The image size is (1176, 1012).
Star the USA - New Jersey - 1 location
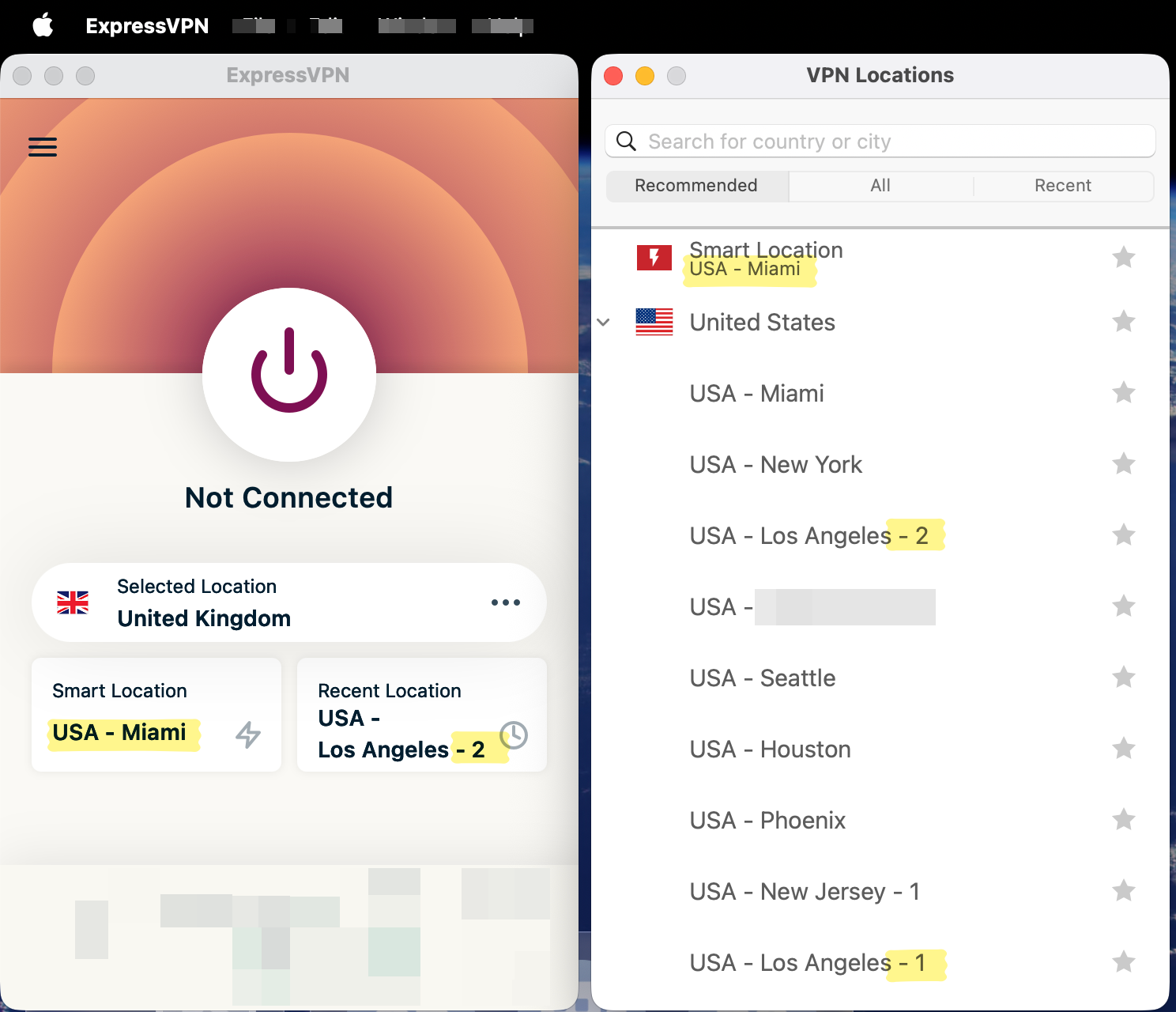pyautogui.click(x=1124, y=891)
